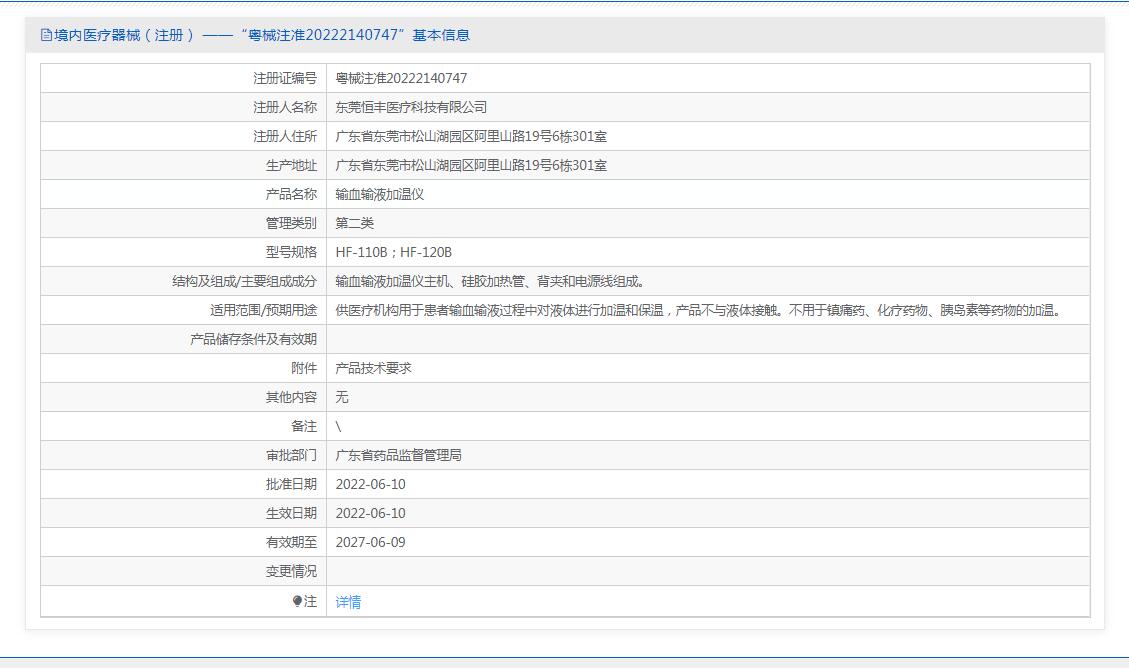Click the bulb icon beside 注 label

(x=297, y=601)
